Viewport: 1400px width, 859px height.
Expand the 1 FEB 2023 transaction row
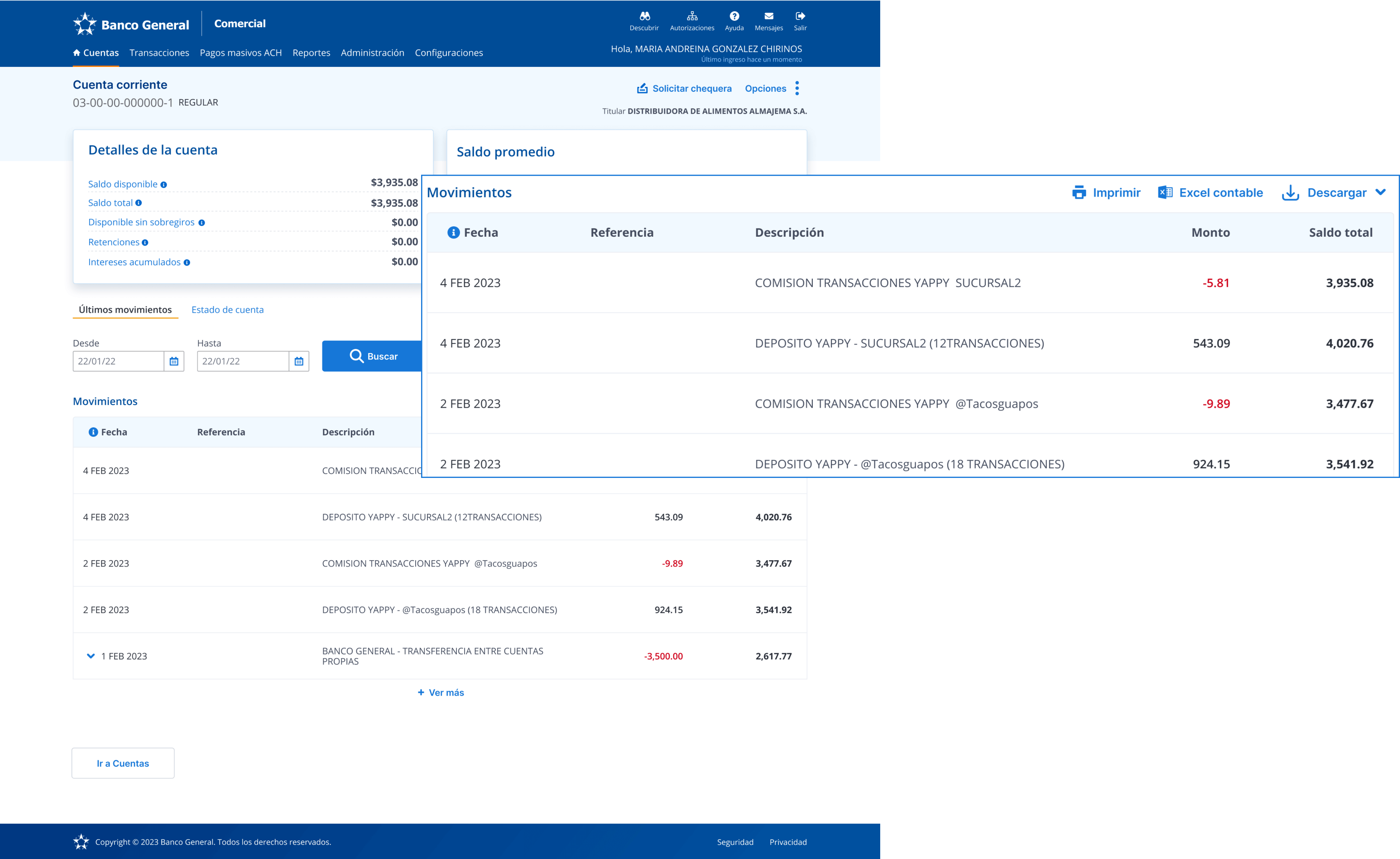[91, 656]
